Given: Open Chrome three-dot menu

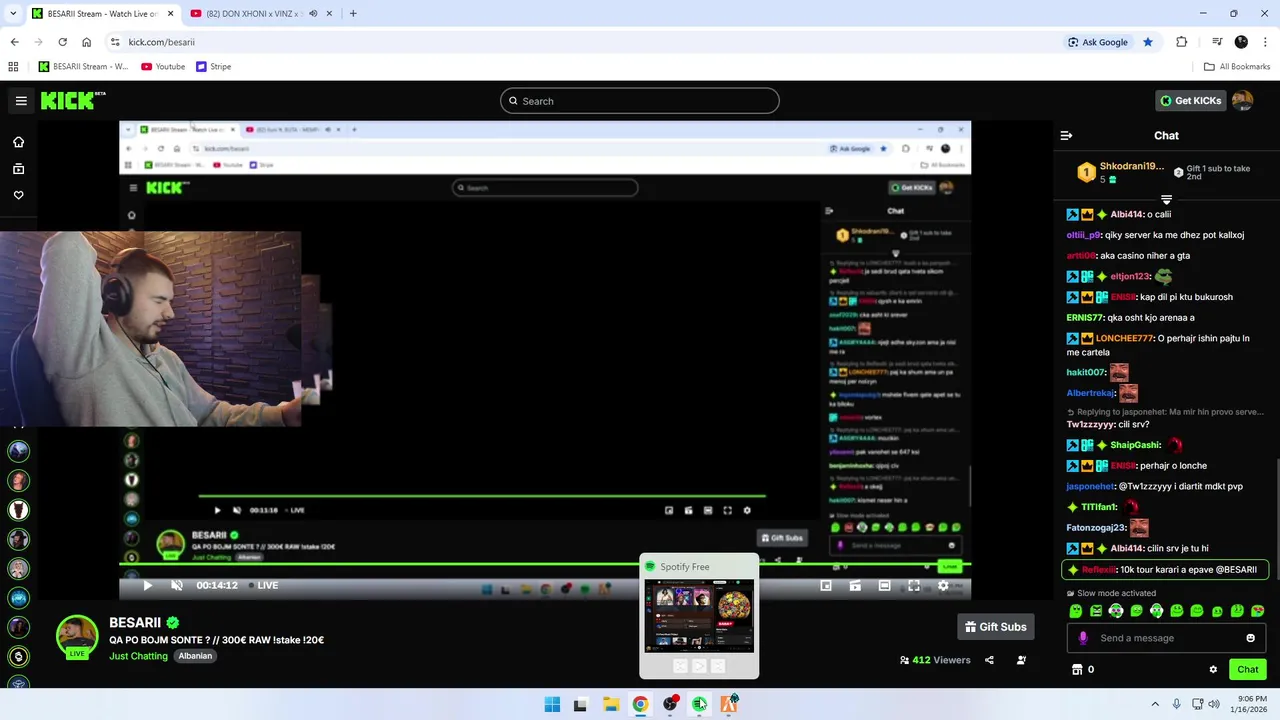Looking at the screenshot, I should [x=1265, y=42].
